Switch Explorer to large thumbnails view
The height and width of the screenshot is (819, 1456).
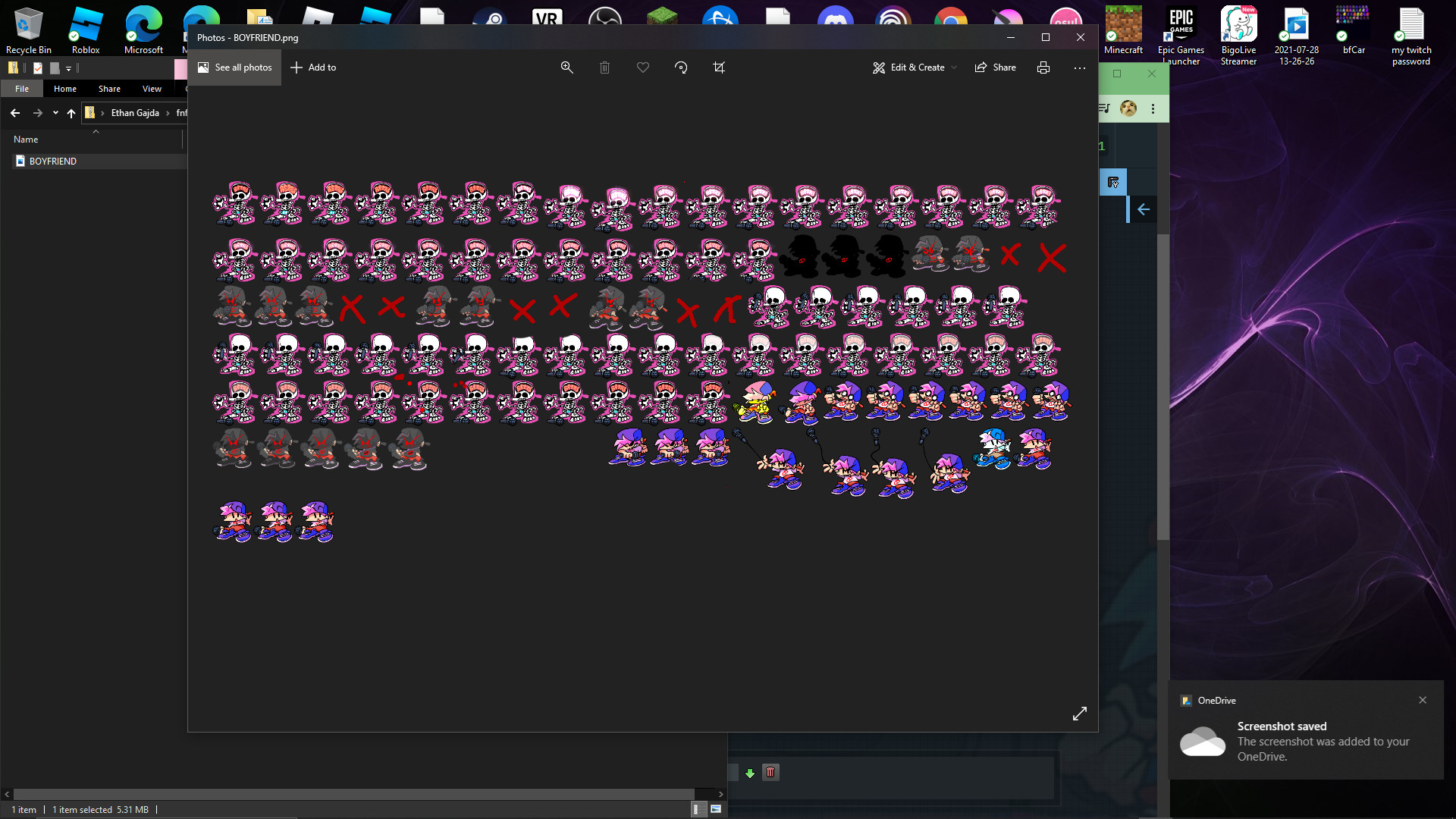point(716,809)
